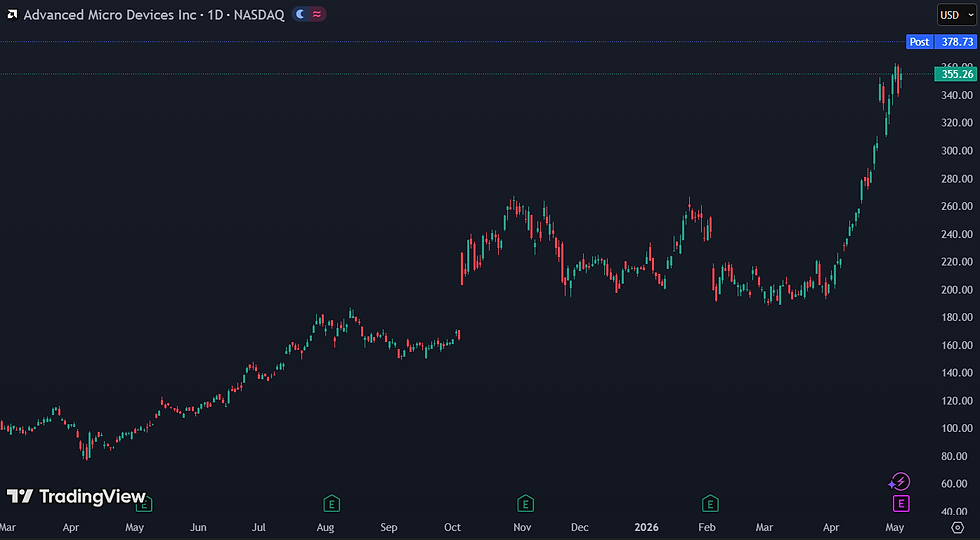
Task: Open the purple E upcoming earnings marker
Action: point(901,502)
